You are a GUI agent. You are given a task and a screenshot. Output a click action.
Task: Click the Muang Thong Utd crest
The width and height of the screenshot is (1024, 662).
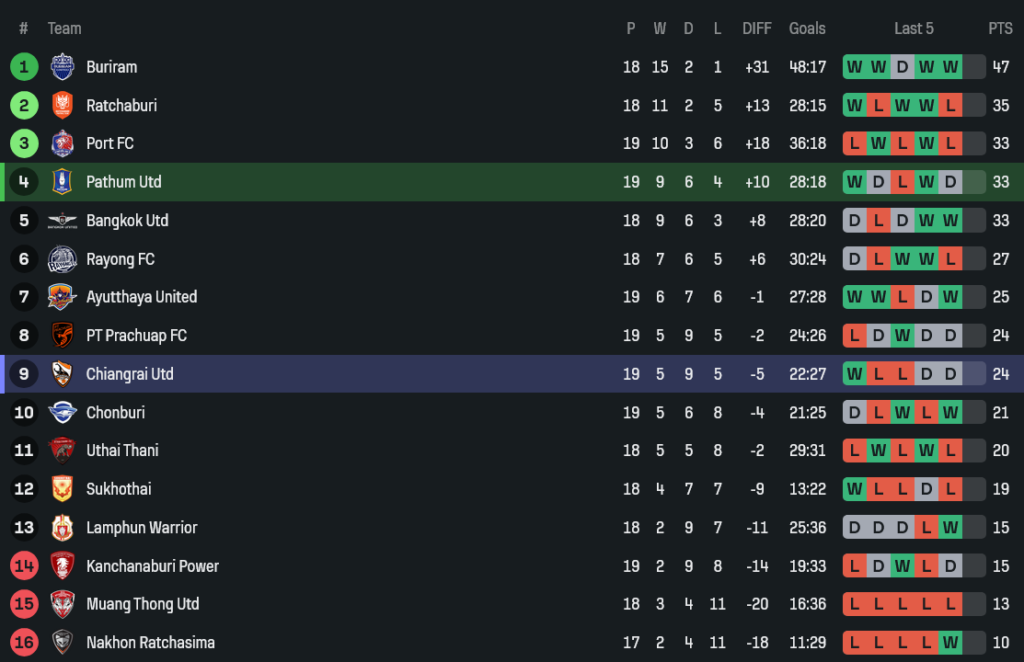pyautogui.click(x=62, y=604)
